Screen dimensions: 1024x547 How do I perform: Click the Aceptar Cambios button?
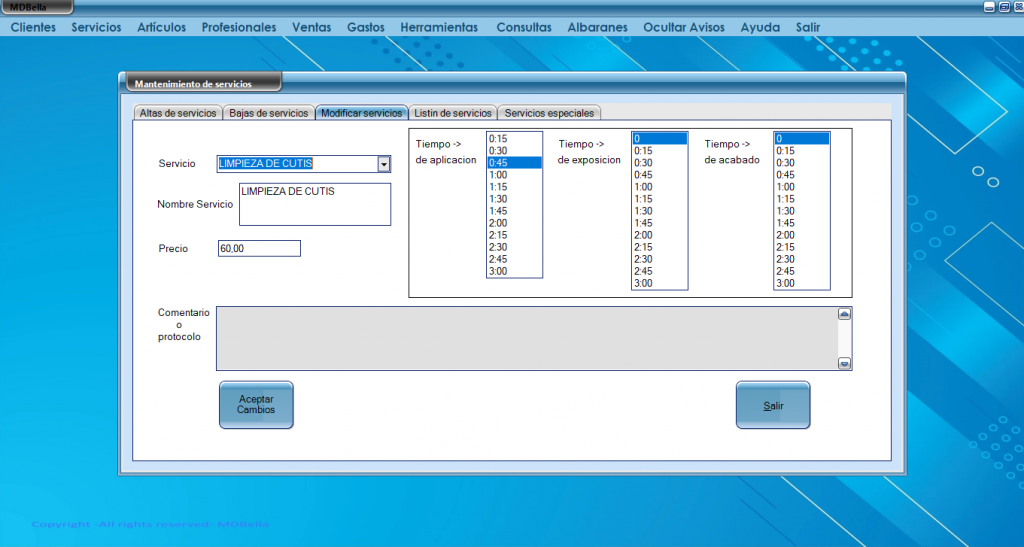256,405
